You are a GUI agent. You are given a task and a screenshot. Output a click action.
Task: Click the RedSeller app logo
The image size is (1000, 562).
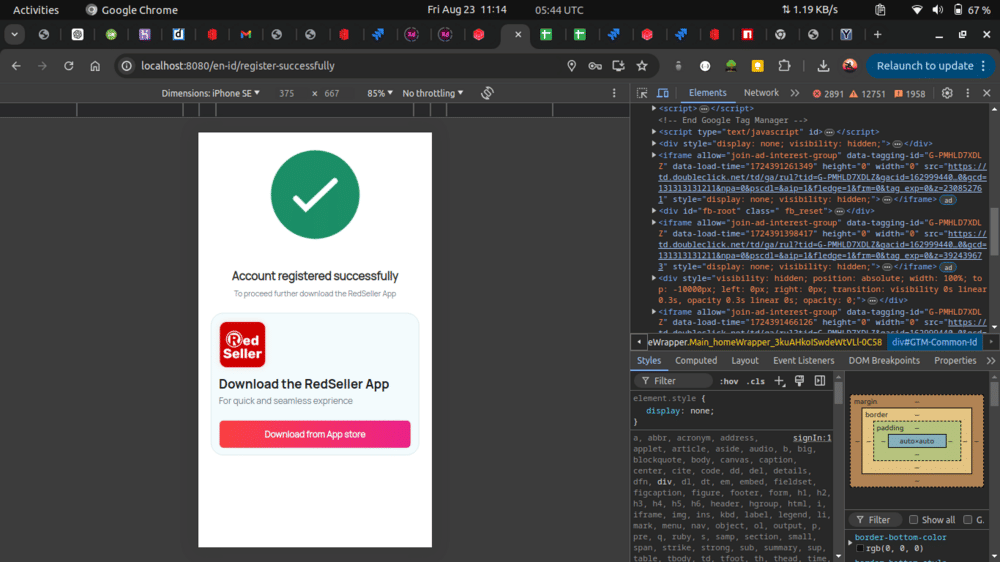coord(242,344)
